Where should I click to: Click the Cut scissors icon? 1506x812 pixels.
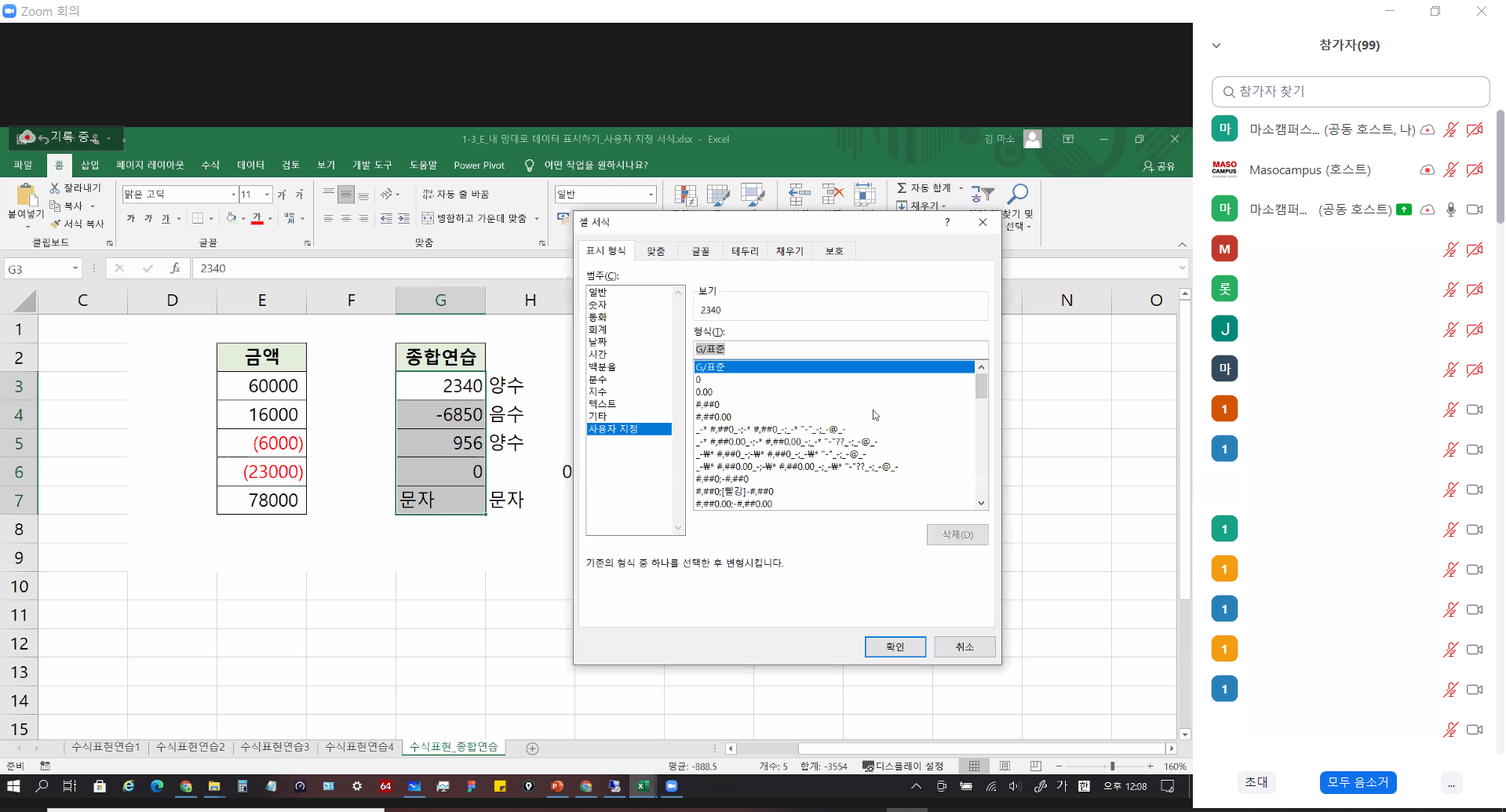coord(55,188)
